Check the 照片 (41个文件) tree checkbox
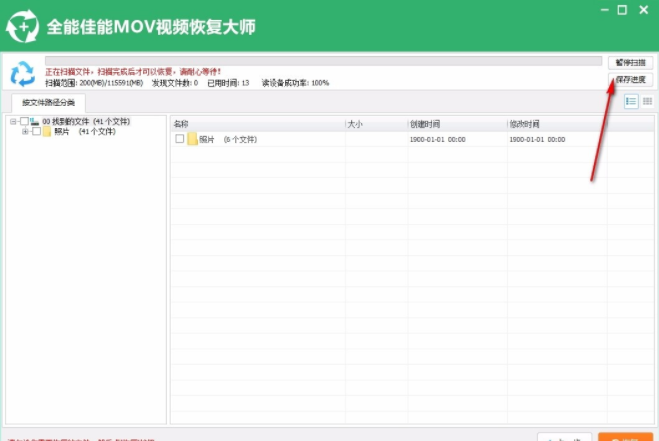Screen dimensions: 659x441 [37, 132]
